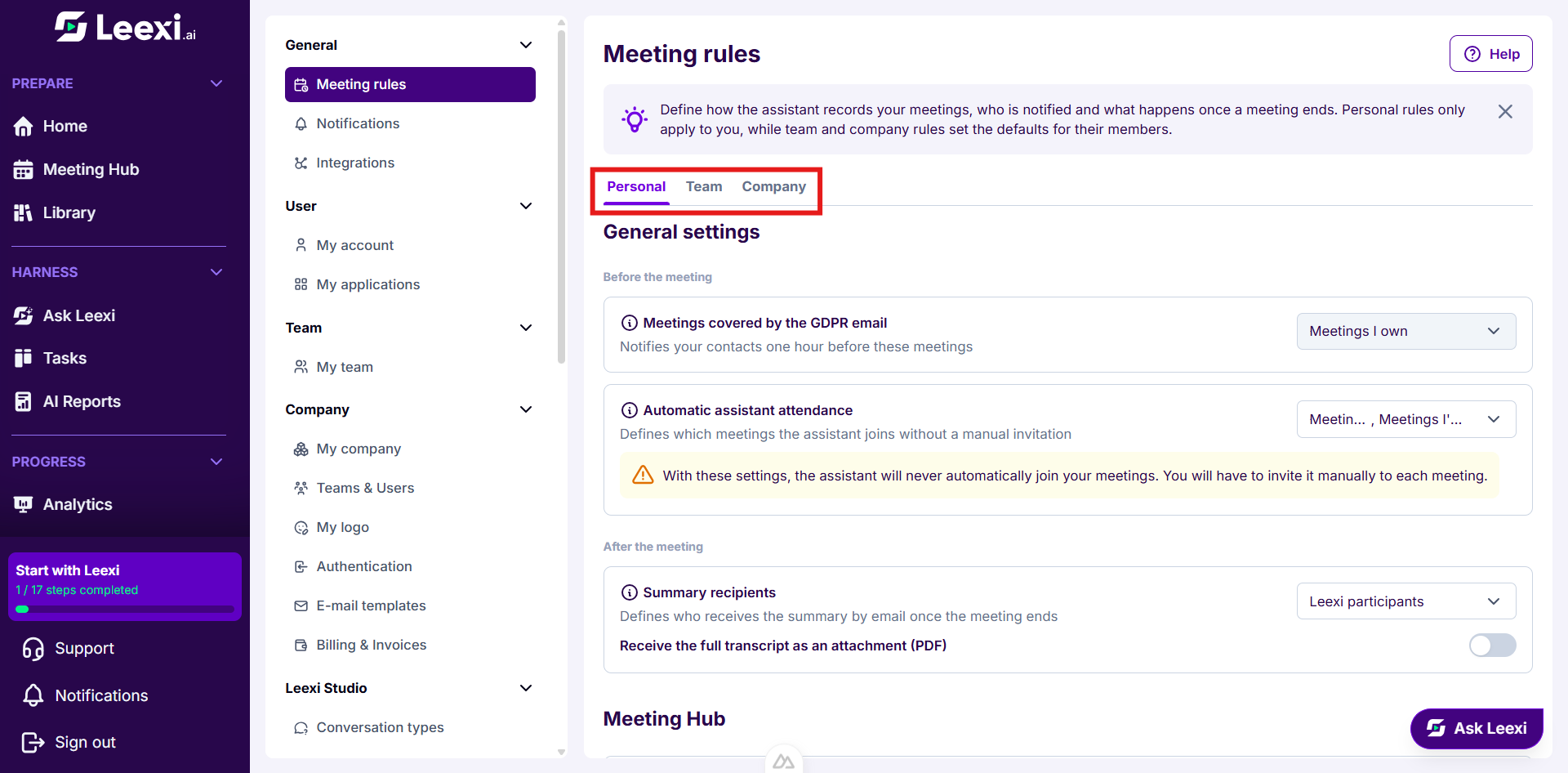
Task: Open Automatic assistant attendance dropdown
Action: (1406, 419)
